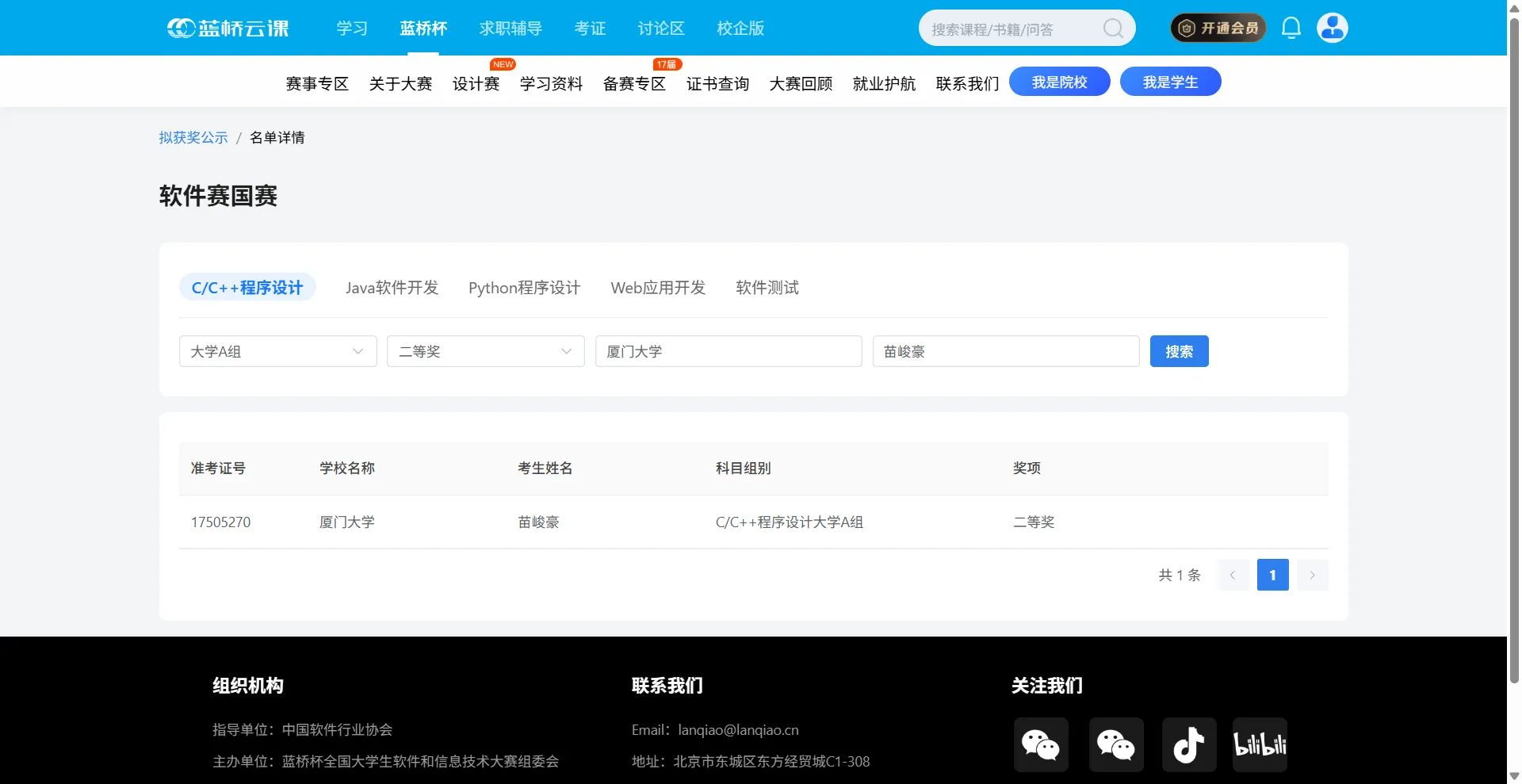The image size is (1522, 784).
Task: Open the bilibili footer icon
Action: (1260, 744)
